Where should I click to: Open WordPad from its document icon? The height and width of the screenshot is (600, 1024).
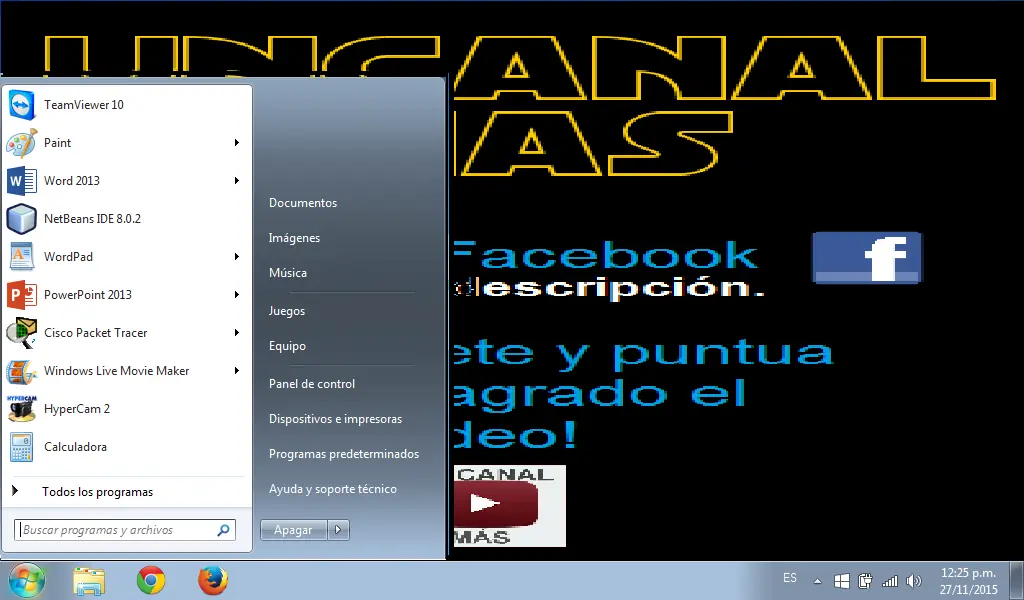(x=22, y=257)
